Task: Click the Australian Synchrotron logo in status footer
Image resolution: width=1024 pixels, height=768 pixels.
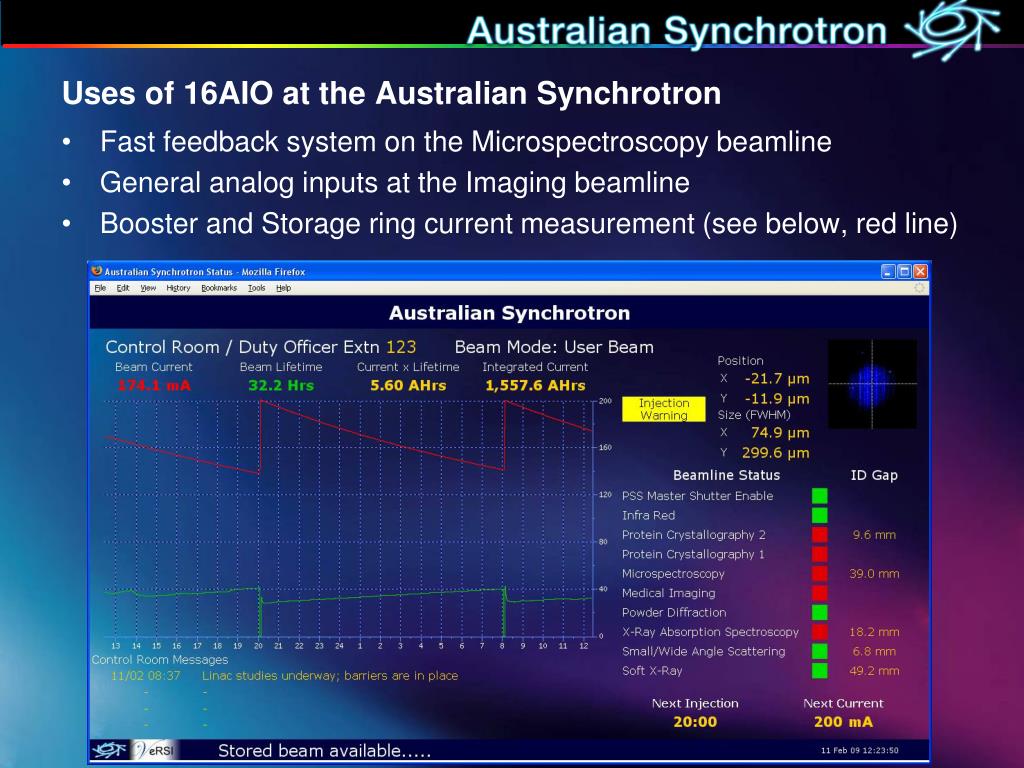Action: click(109, 750)
